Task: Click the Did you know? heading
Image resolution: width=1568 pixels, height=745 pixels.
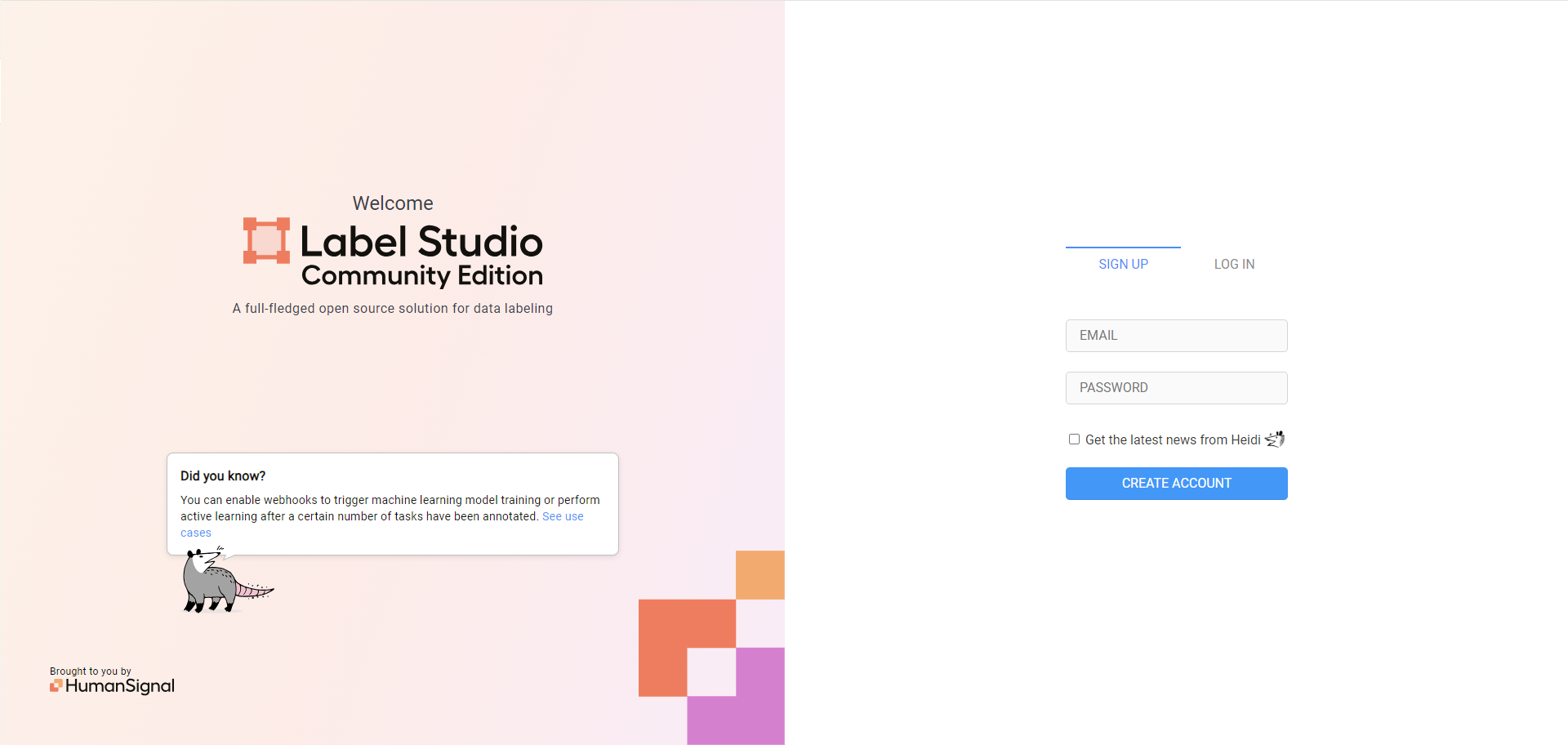Action: [223, 476]
